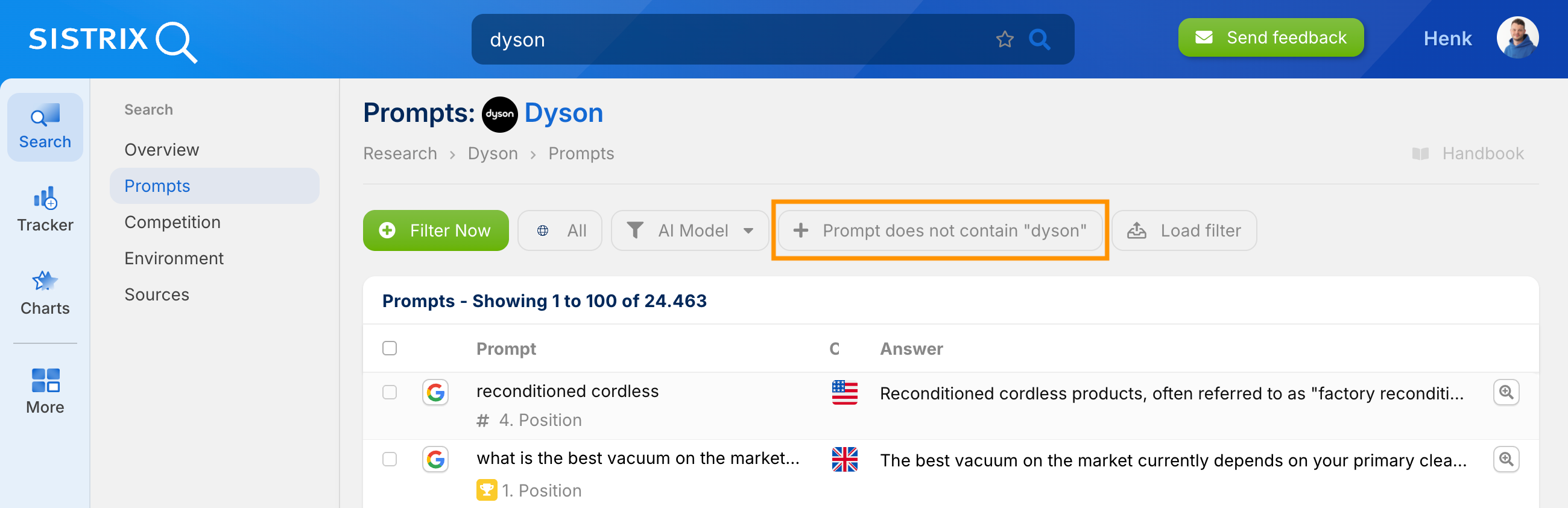The image size is (1568, 508).
Task: Click the Dyson title link
Action: coord(563,113)
